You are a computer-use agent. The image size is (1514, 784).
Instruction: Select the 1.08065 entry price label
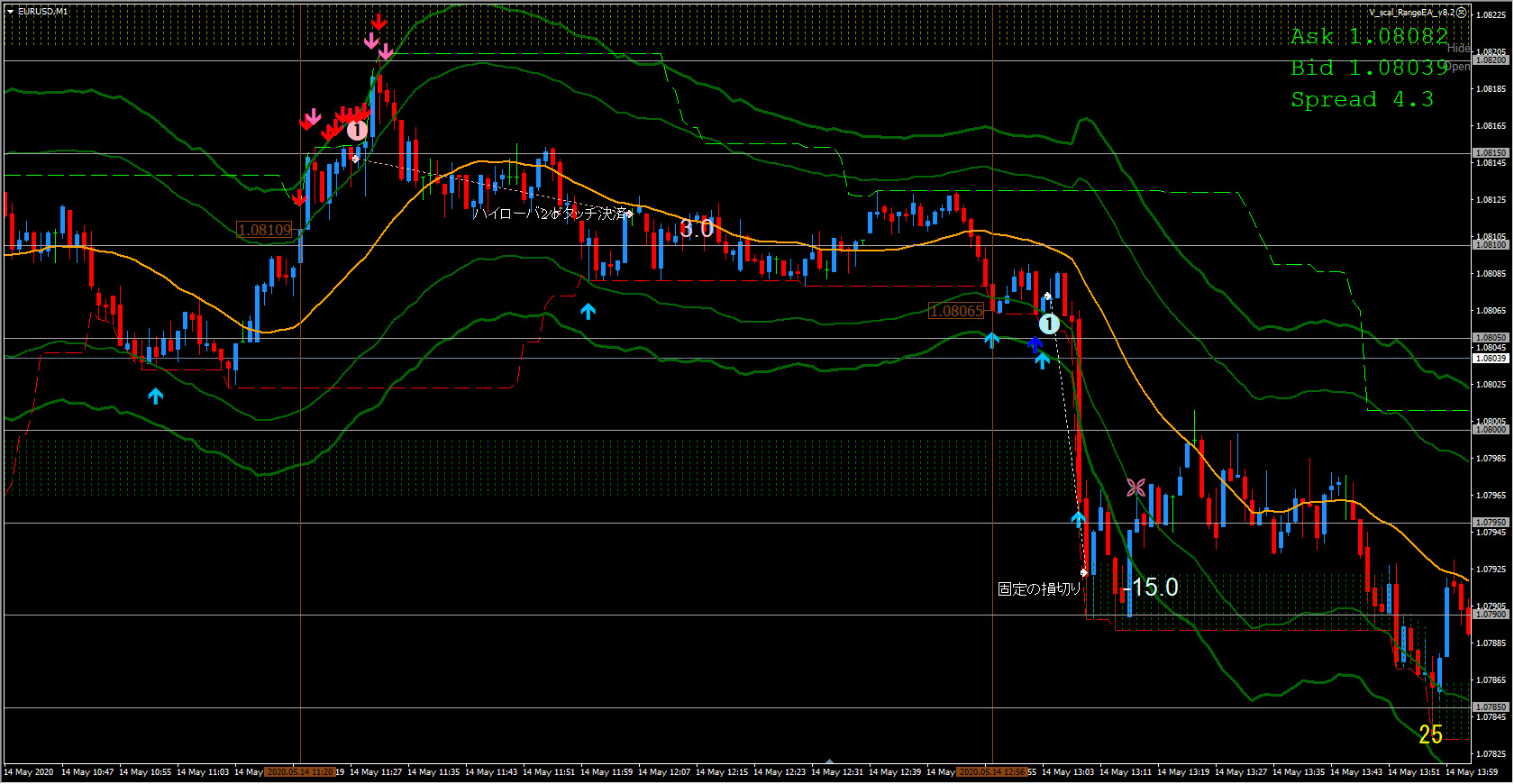tap(957, 311)
